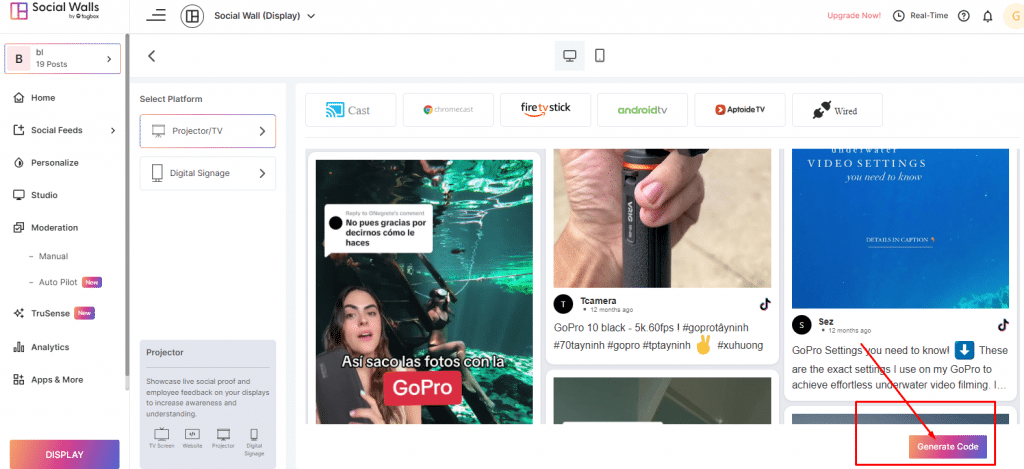Click the Home house icon
This screenshot has width=1024, height=469.
[x=19, y=97]
